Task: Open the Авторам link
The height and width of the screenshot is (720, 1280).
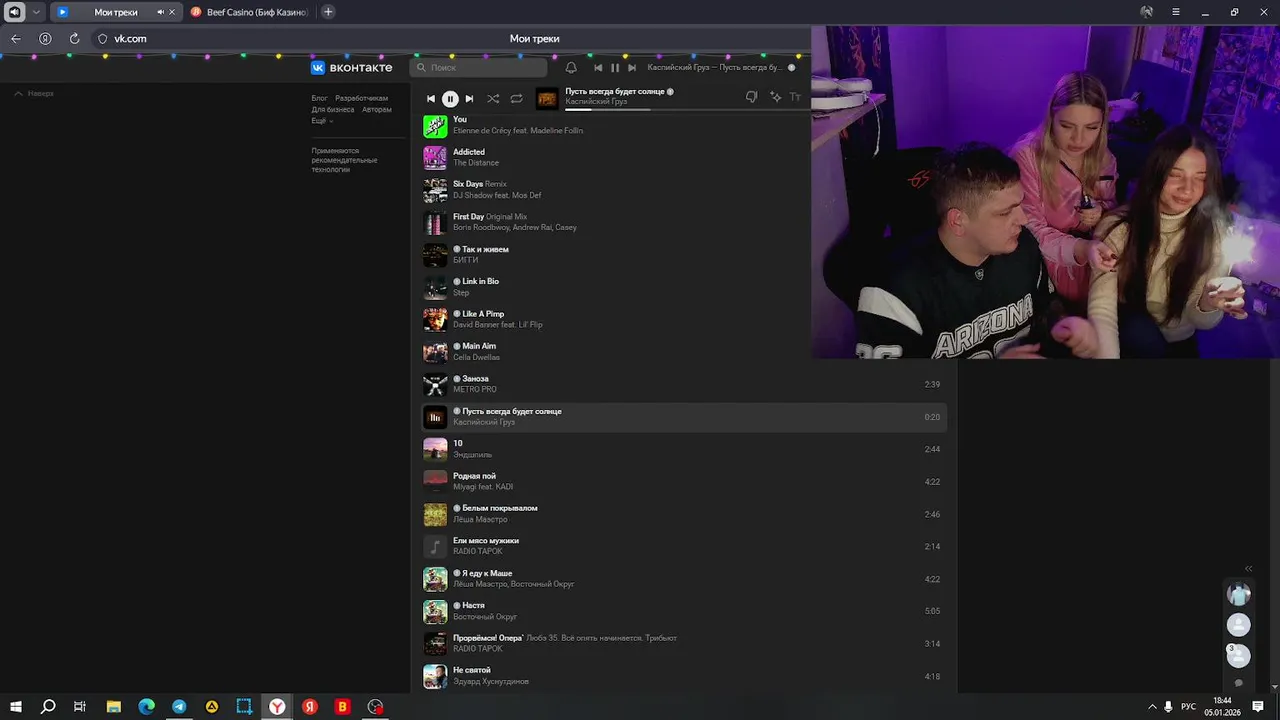Action: tap(377, 109)
